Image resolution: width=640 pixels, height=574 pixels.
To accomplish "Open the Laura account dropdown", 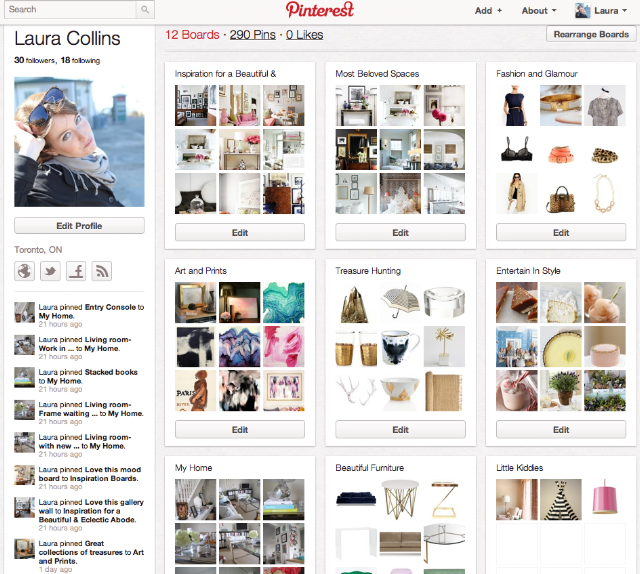I will tap(610, 11).
